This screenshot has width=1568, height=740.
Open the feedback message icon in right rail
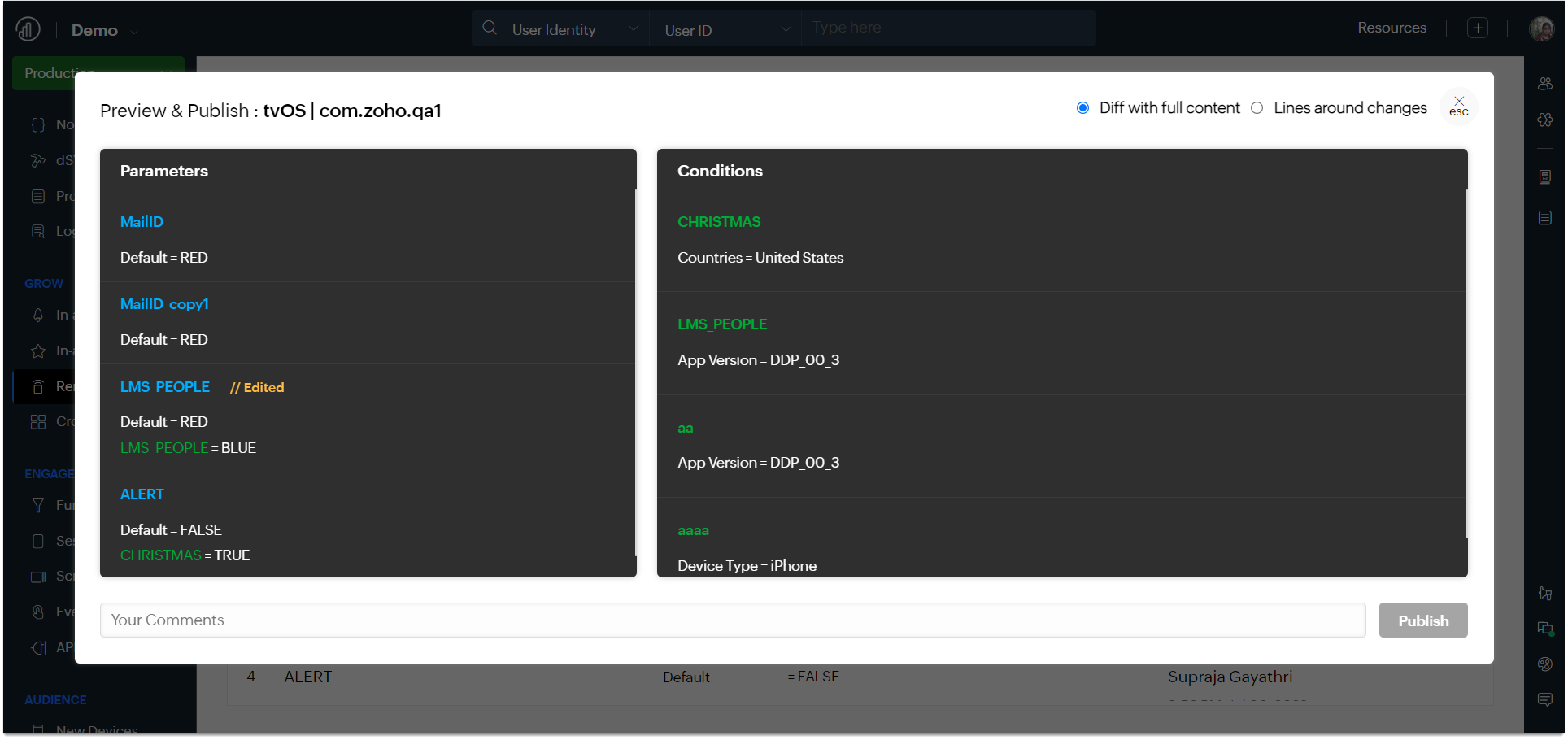[x=1545, y=699]
